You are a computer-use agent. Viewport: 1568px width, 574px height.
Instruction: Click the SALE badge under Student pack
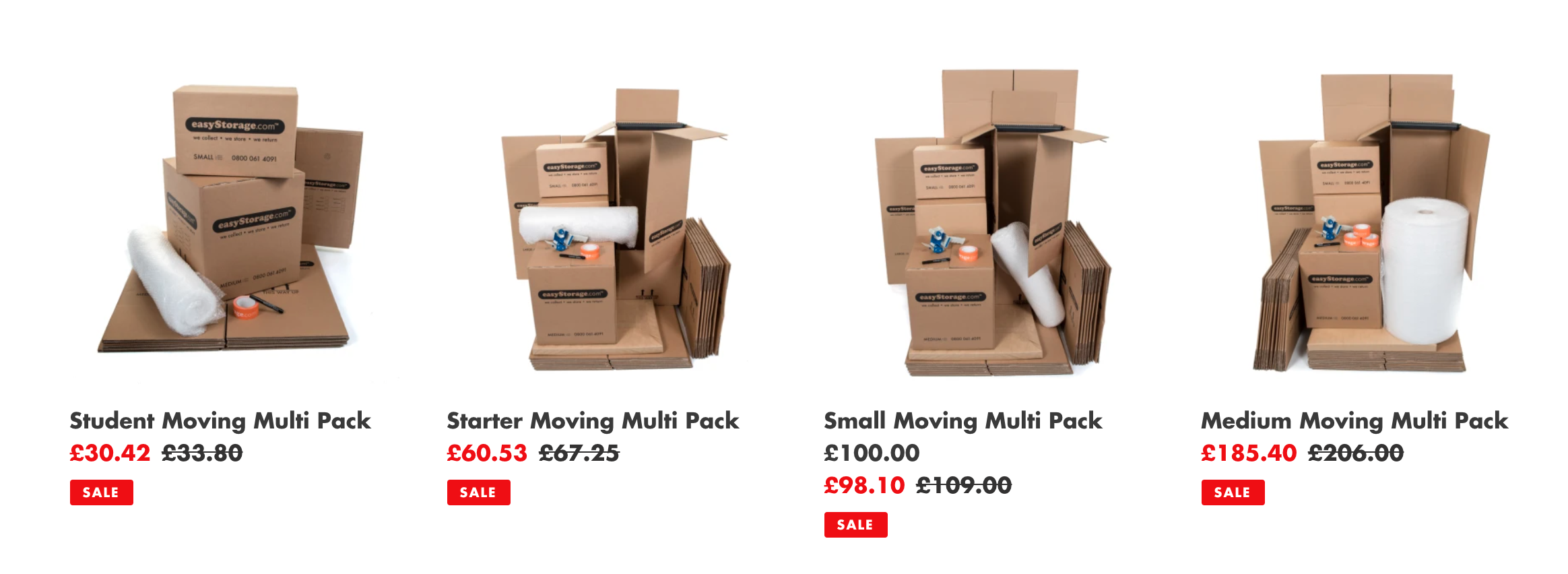click(x=102, y=492)
